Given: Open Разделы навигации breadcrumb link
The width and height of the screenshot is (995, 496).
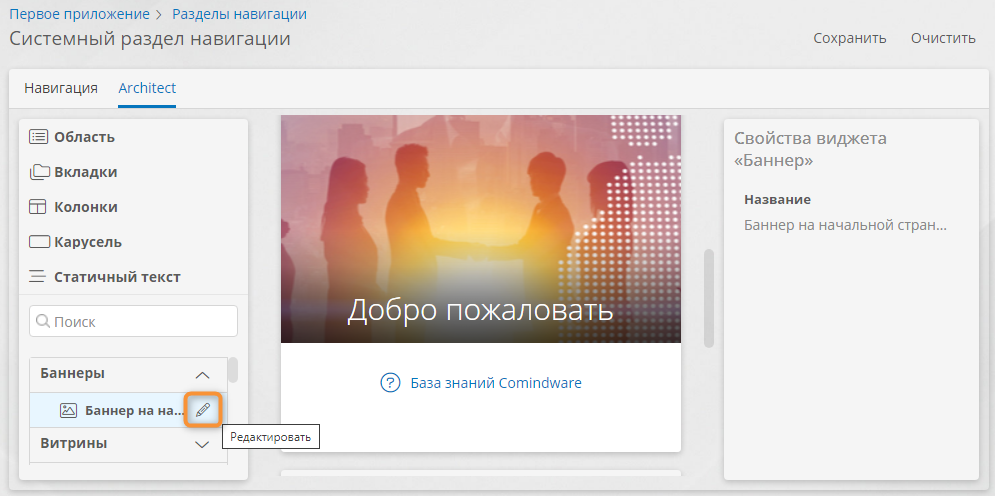Looking at the screenshot, I should click(x=239, y=14).
